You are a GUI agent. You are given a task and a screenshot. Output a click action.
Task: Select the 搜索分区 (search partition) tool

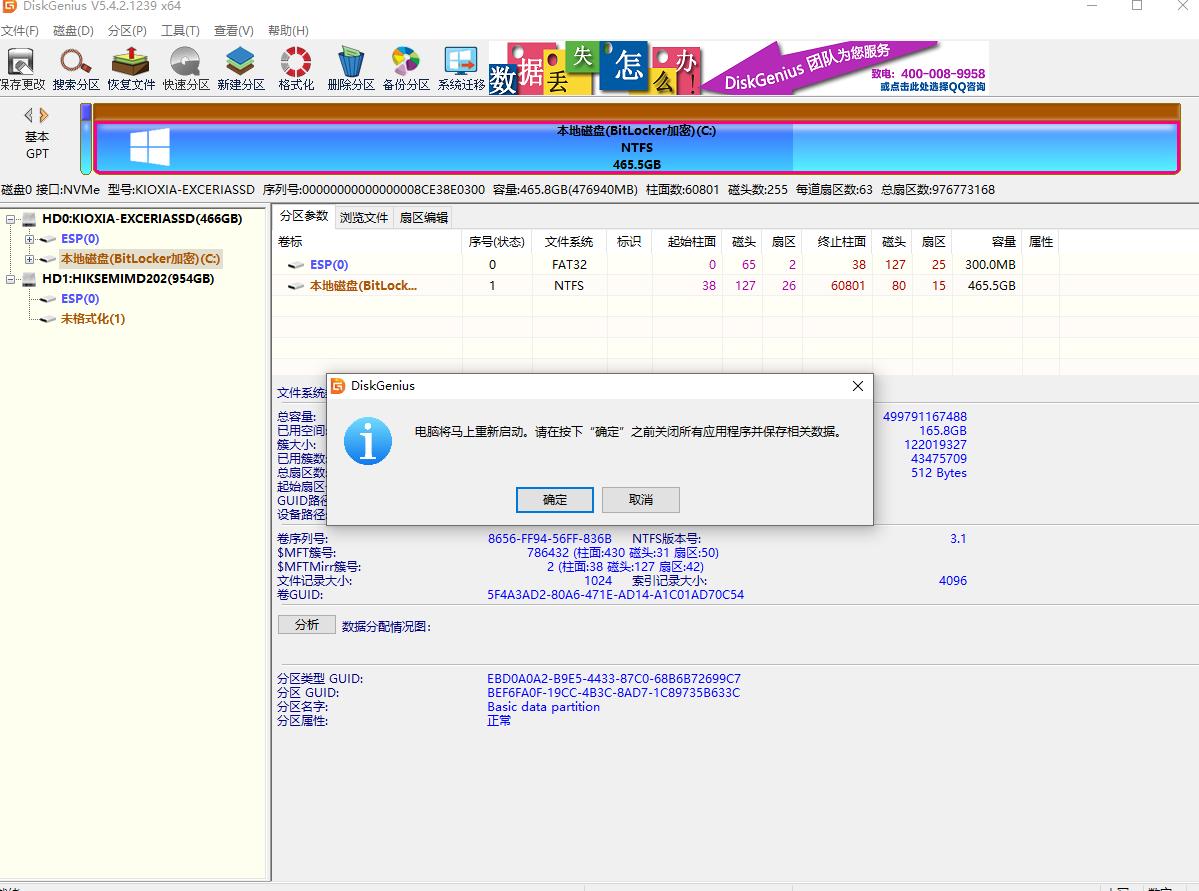[75, 67]
